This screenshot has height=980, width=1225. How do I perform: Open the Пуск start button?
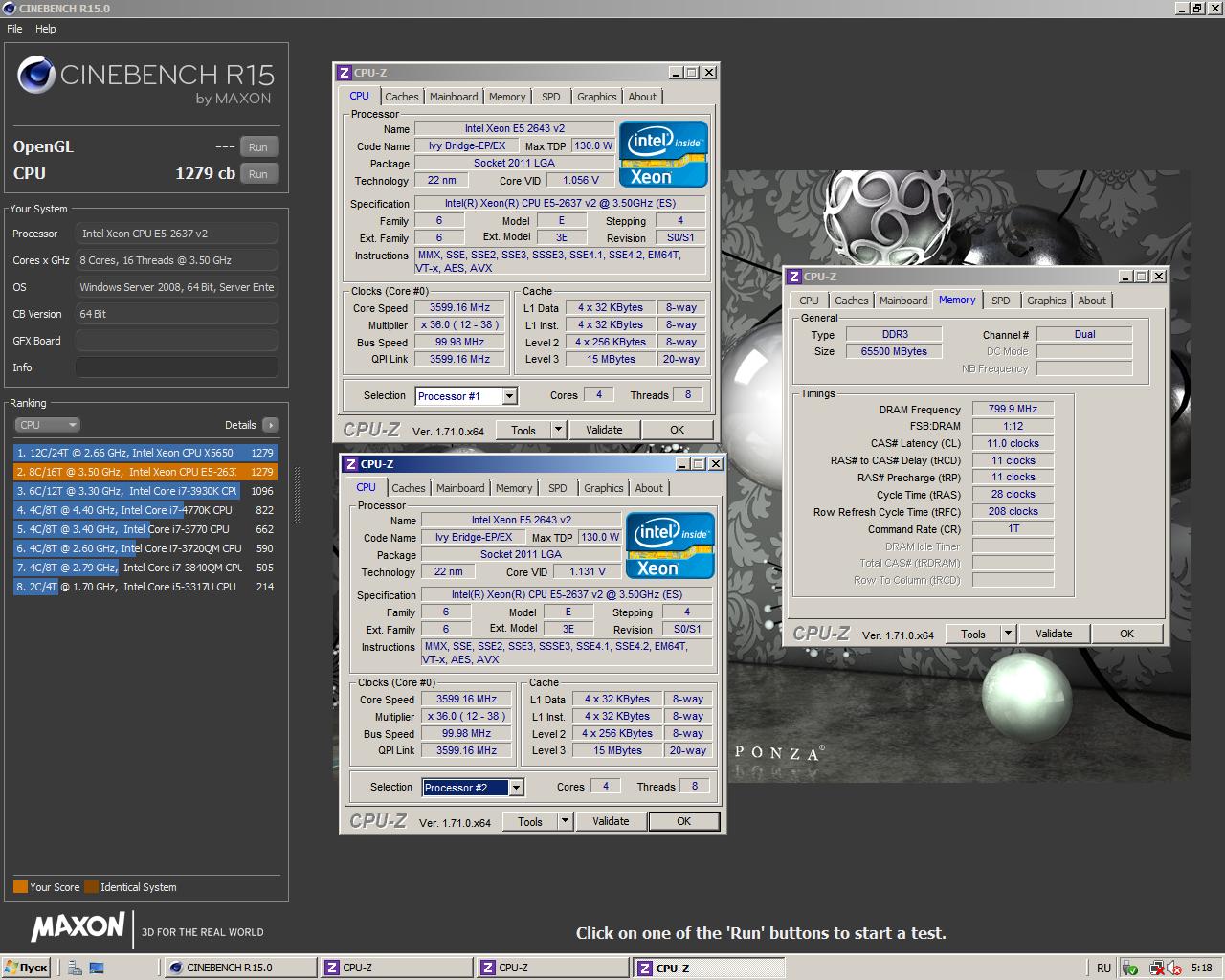pos(26,968)
